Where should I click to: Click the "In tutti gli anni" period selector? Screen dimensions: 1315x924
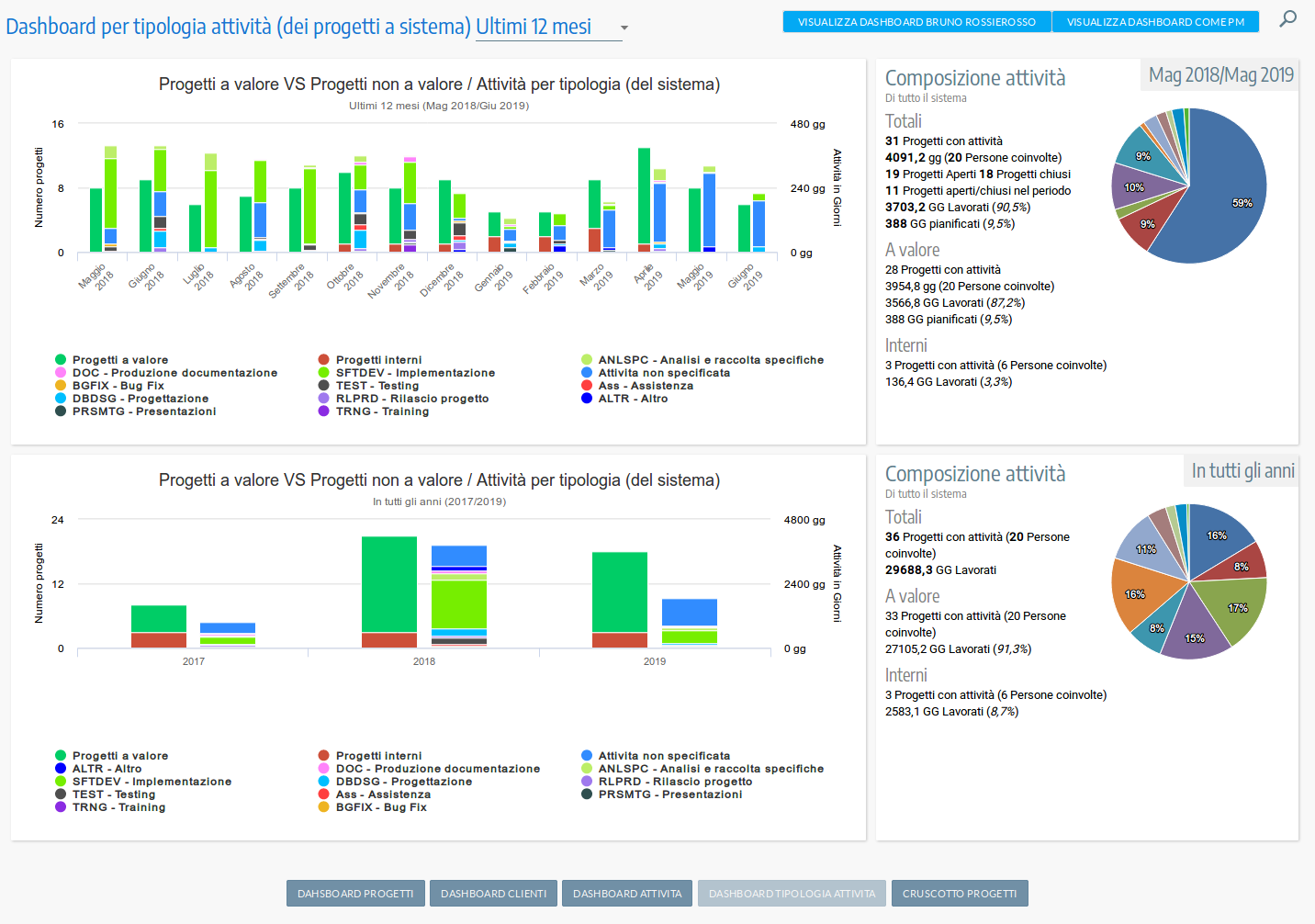click(x=1241, y=470)
